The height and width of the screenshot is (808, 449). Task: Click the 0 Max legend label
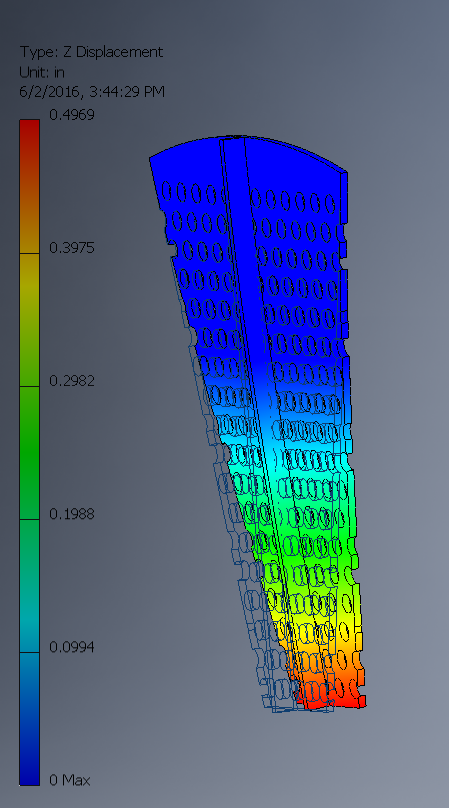[70, 780]
